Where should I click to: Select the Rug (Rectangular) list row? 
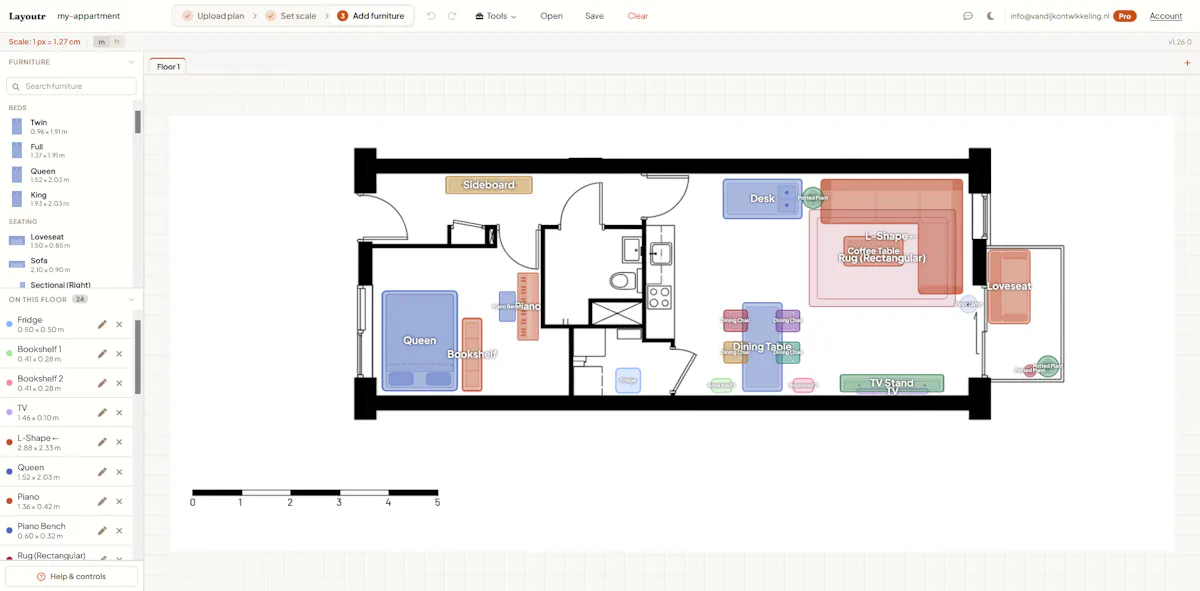(66, 555)
